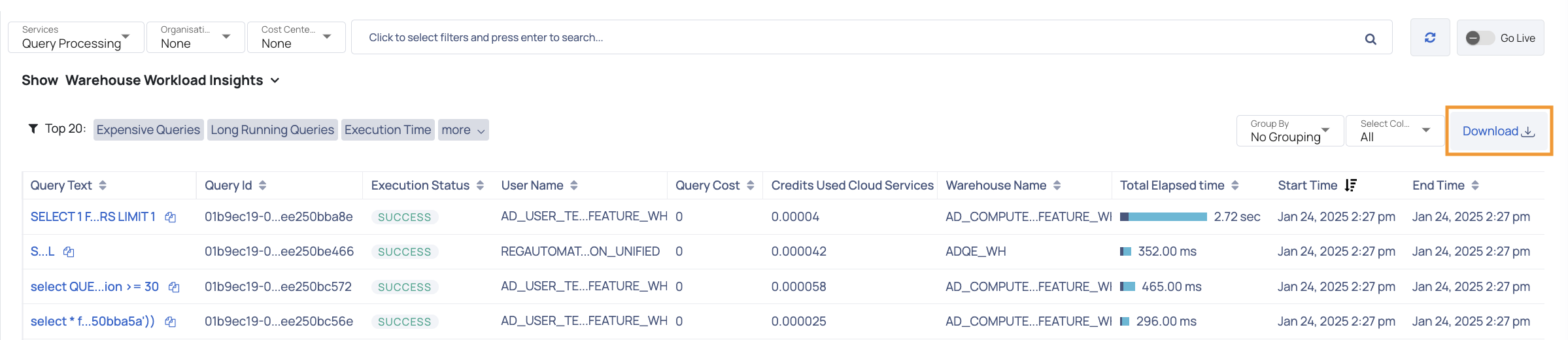Copy query text of SELECT 1 F...RS LIMIT 1
1568x340 pixels.
point(170,217)
